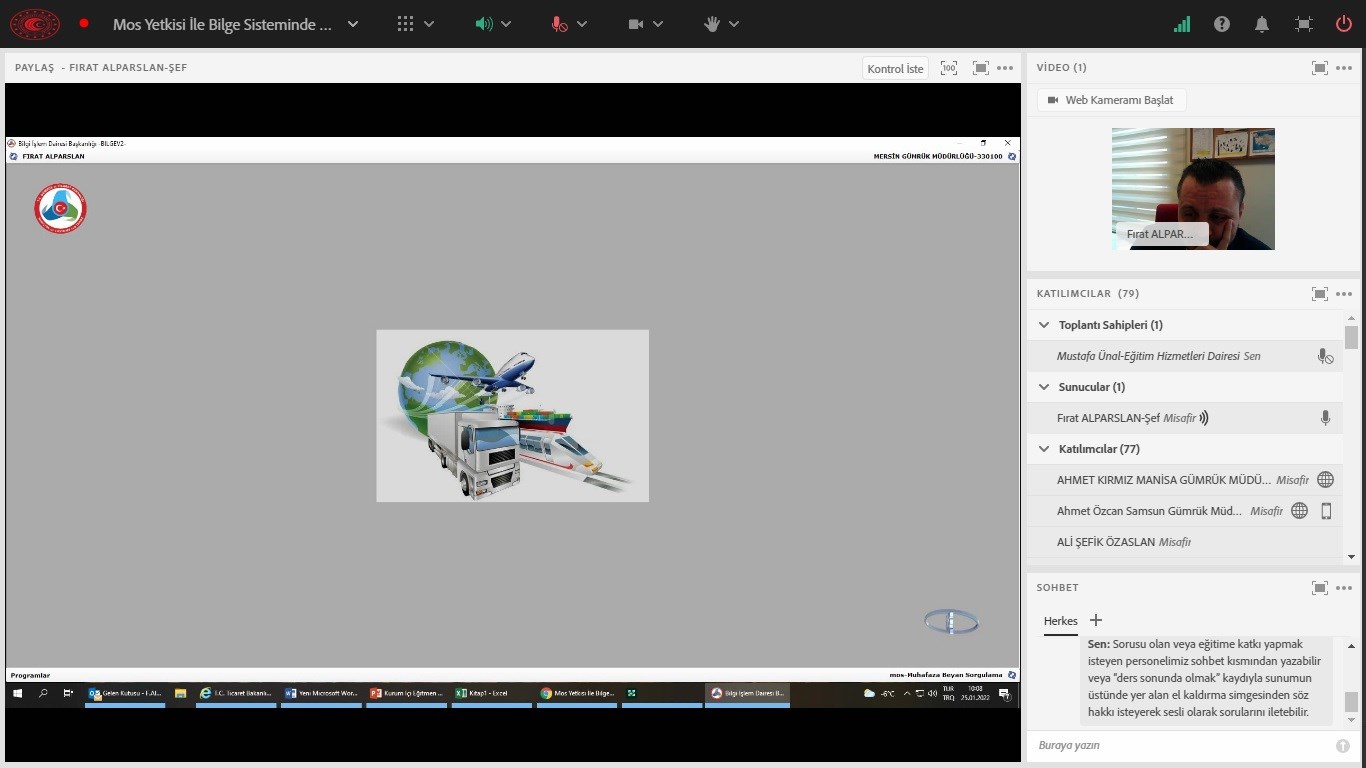Toggle full screen in top bar
1366x768 pixels.
(1303, 24)
